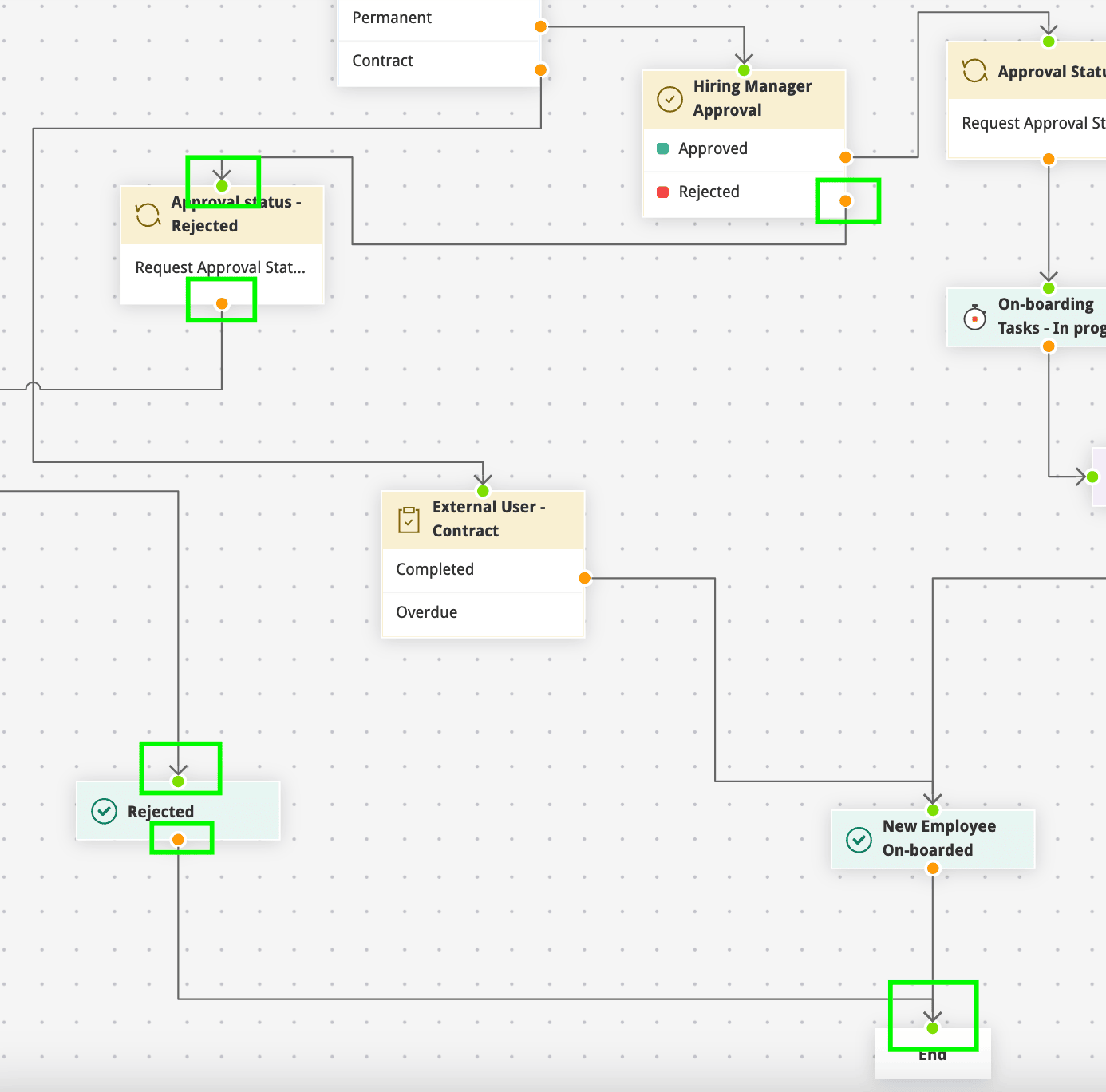Click the On-boarding Tasks stopwatch icon
The width and height of the screenshot is (1106, 1092).
[974, 317]
